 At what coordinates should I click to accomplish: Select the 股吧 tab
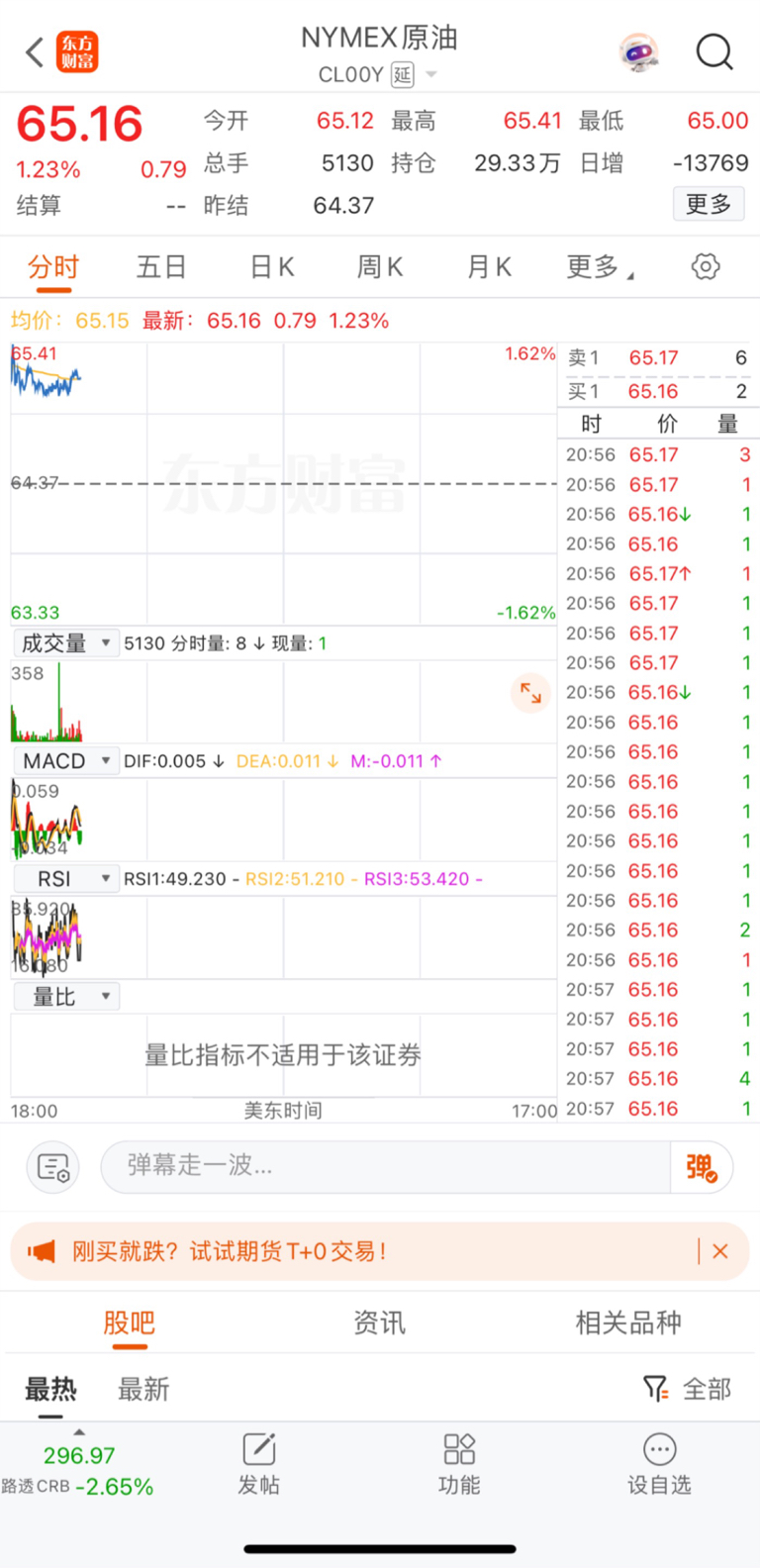[129, 1323]
